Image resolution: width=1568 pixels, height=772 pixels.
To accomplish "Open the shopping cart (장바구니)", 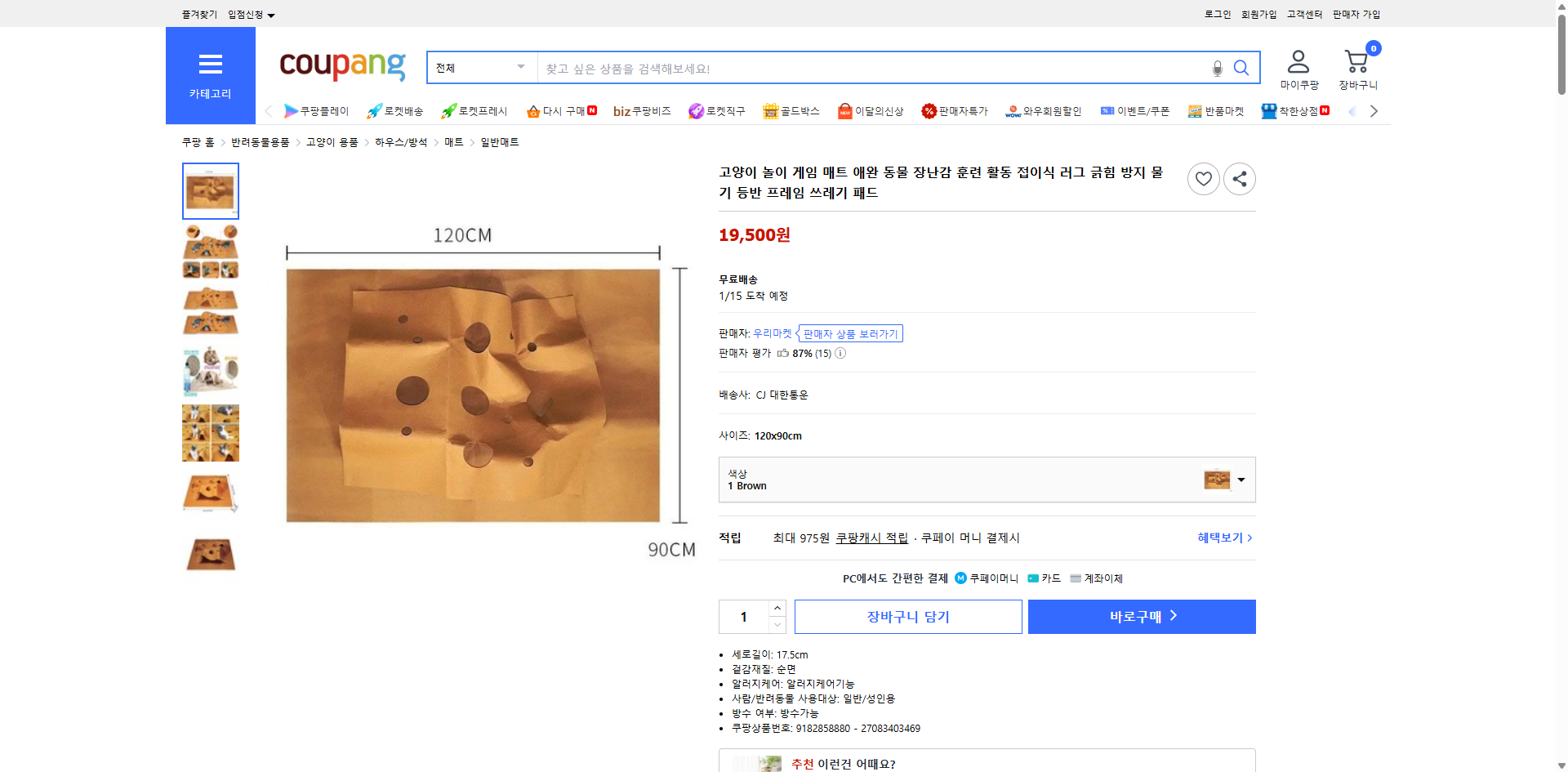I will pos(1356,62).
